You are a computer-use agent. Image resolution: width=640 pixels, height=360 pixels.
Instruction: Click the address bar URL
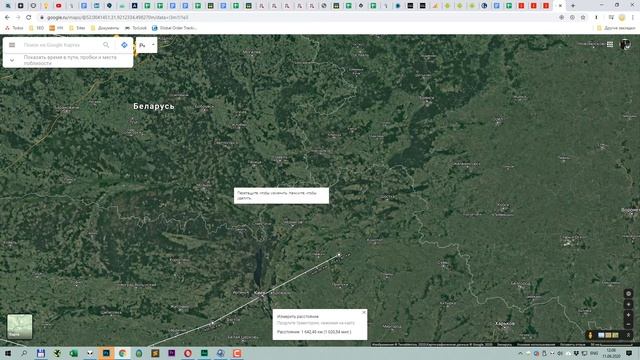tap(118, 18)
